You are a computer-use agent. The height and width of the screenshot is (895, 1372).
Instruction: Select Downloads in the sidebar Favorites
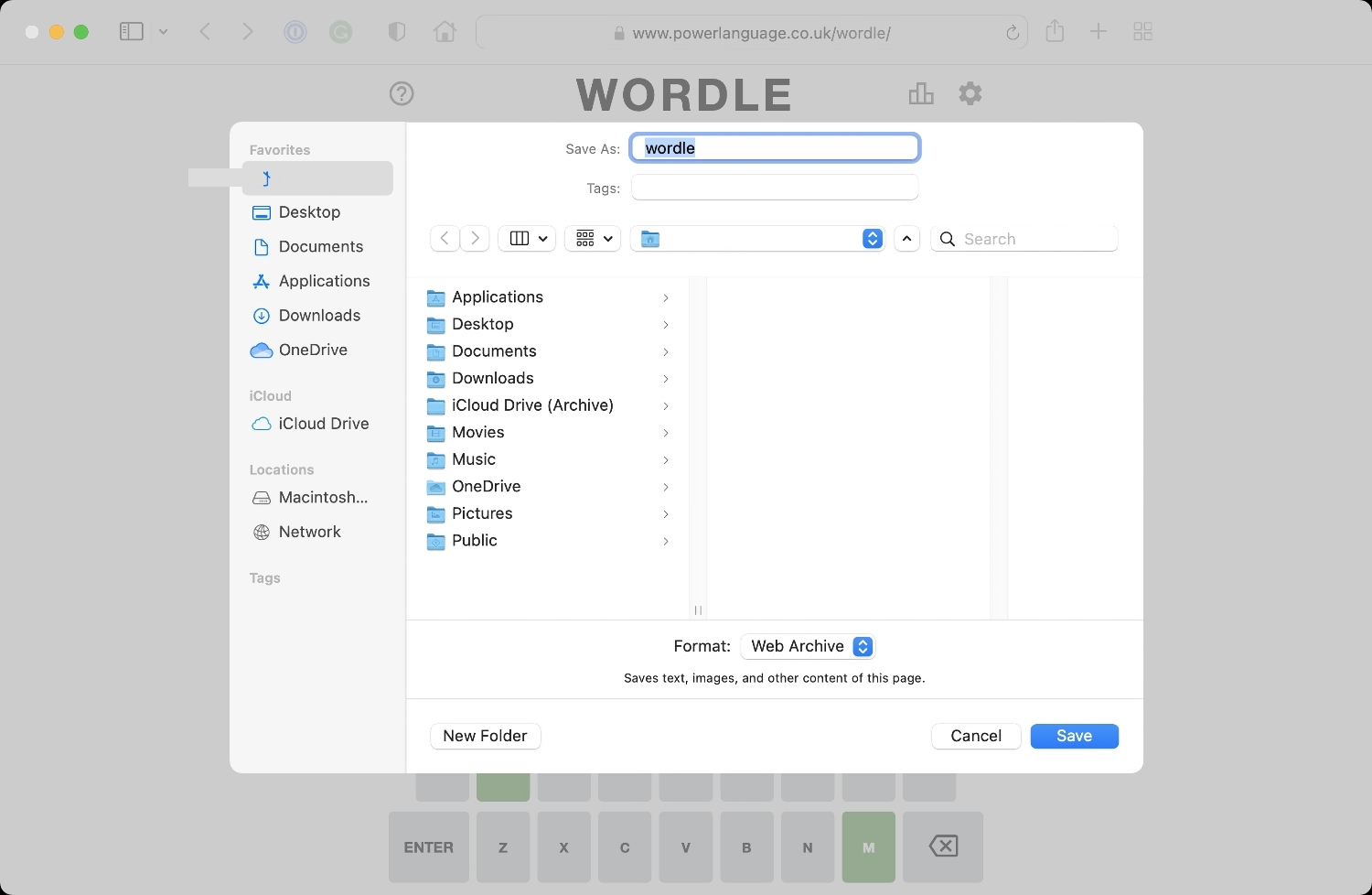(x=317, y=316)
